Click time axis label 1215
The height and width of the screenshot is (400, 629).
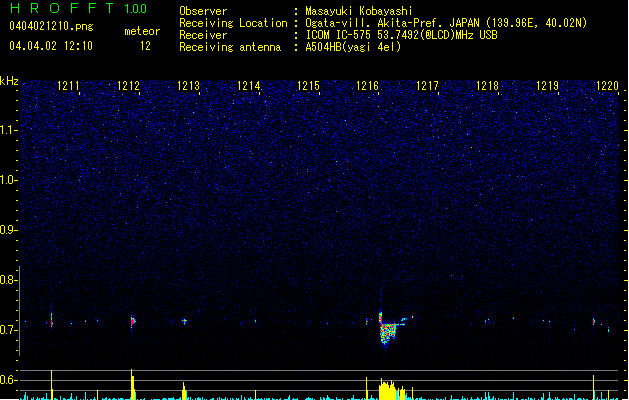pyautogui.click(x=308, y=86)
